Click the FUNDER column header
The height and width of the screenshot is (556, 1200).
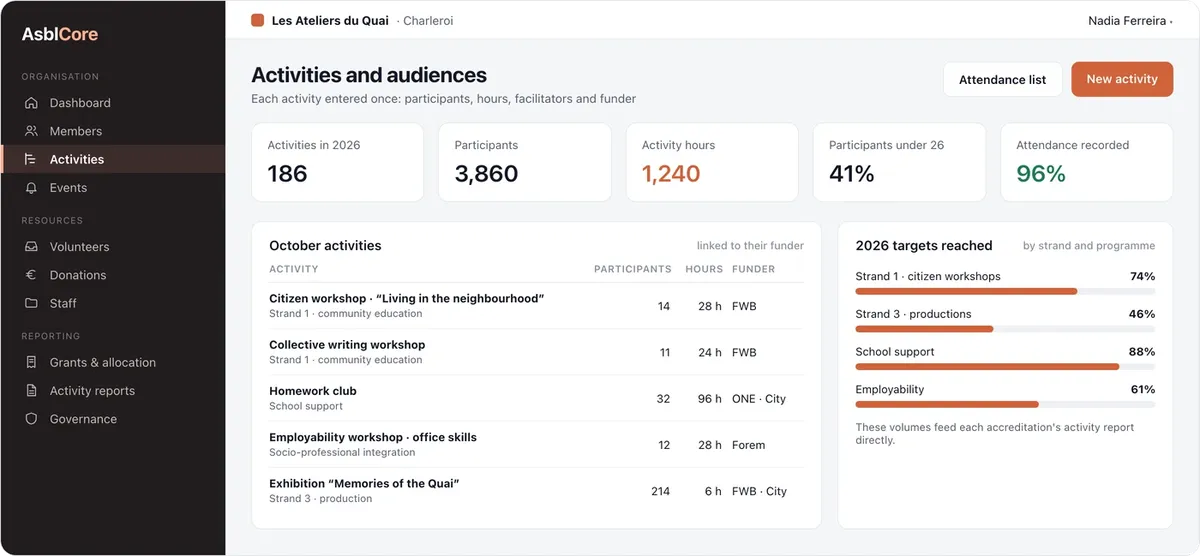click(753, 269)
